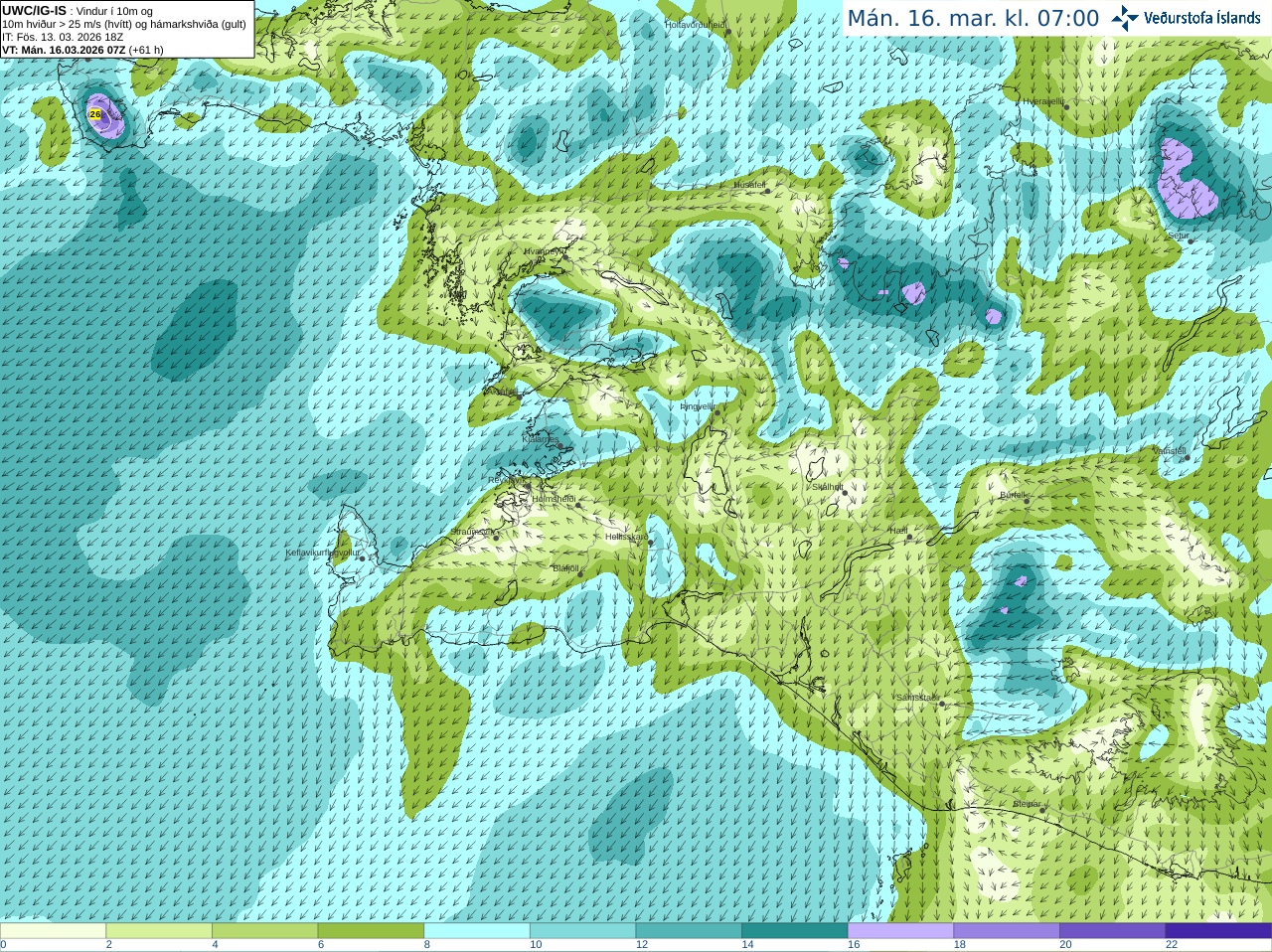Select the 10–12 m/s legend color
Image resolution: width=1272 pixels, height=952 pixels.
(582, 931)
